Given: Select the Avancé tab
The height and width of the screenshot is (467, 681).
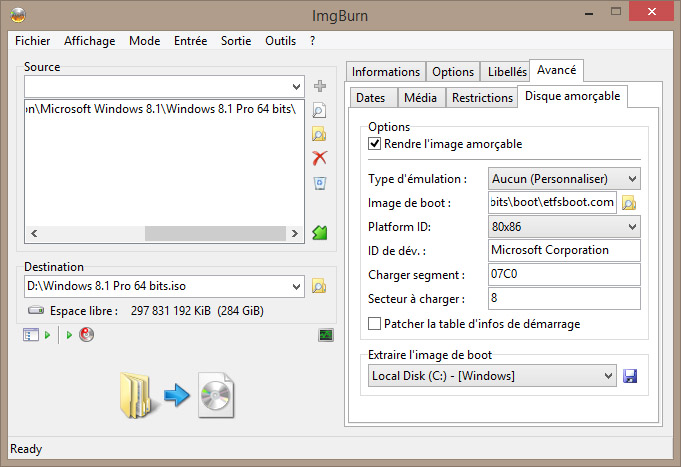Looking at the screenshot, I should [556, 70].
